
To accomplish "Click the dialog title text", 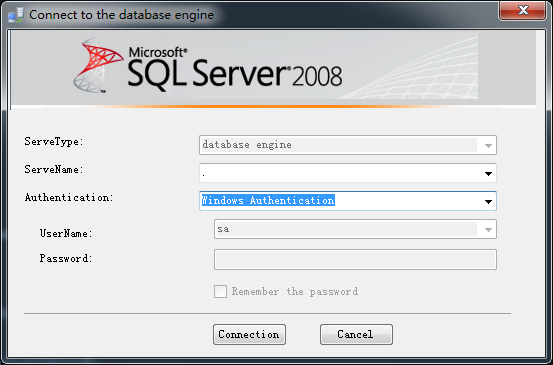I will pos(121,15).
